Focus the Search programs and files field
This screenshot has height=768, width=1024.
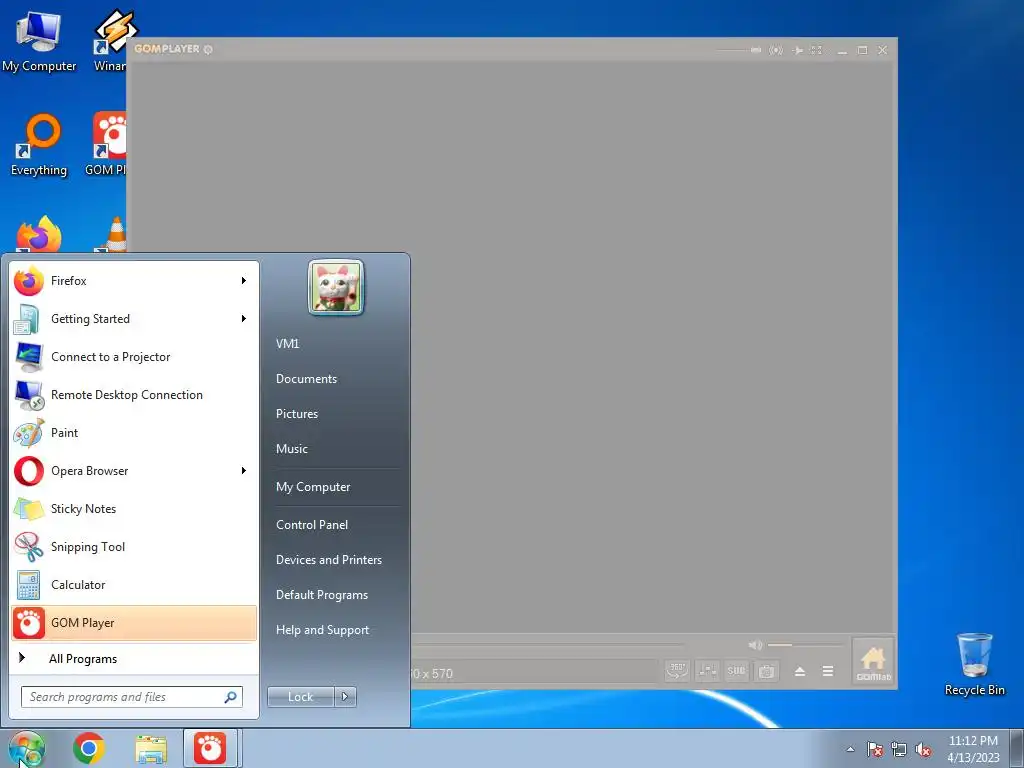132,697
